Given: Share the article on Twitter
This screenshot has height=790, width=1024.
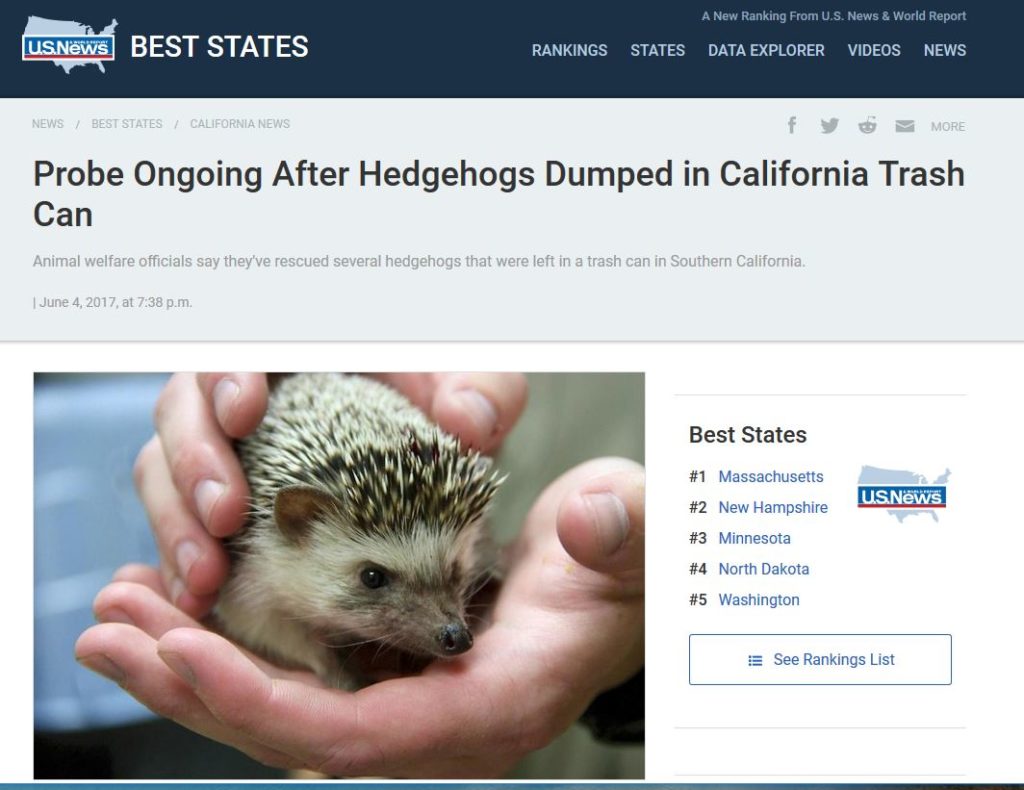Looking at the screenshot, I should [829, 125].
